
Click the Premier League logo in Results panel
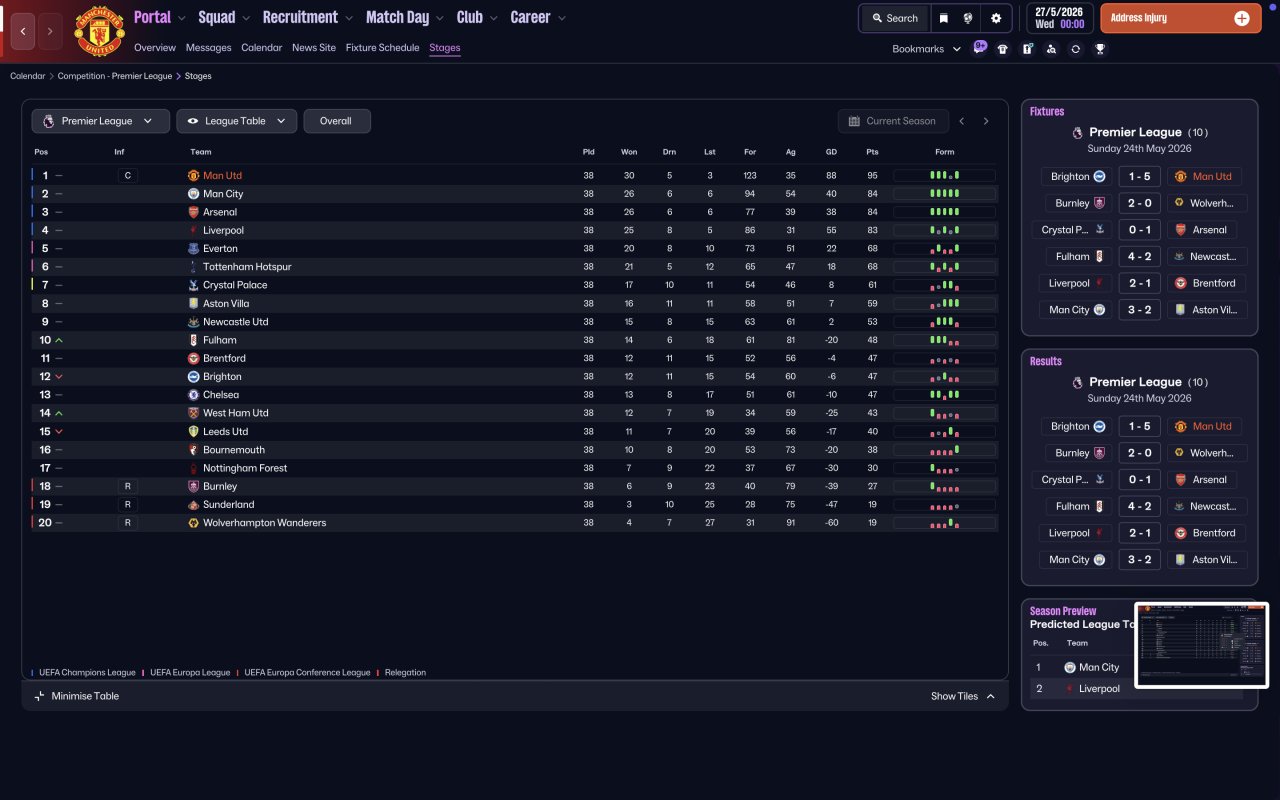(1077, 382)
